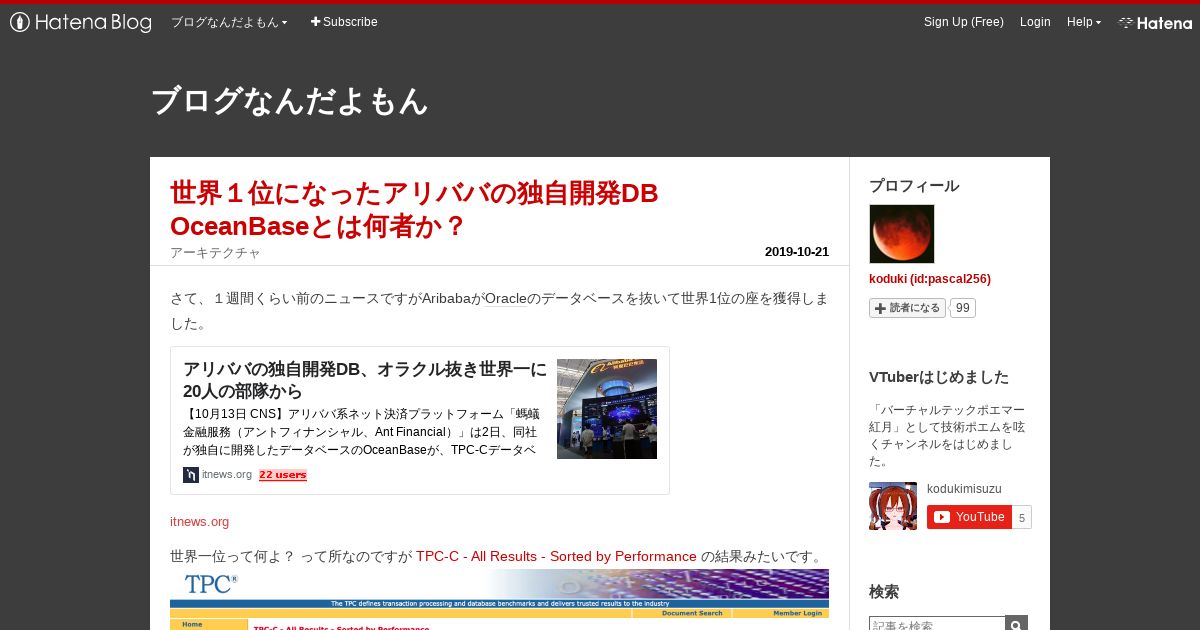This screenshot has height=630, width=1200.
Task: Open Sign Up (Free) page
Action: coord(964,22)
